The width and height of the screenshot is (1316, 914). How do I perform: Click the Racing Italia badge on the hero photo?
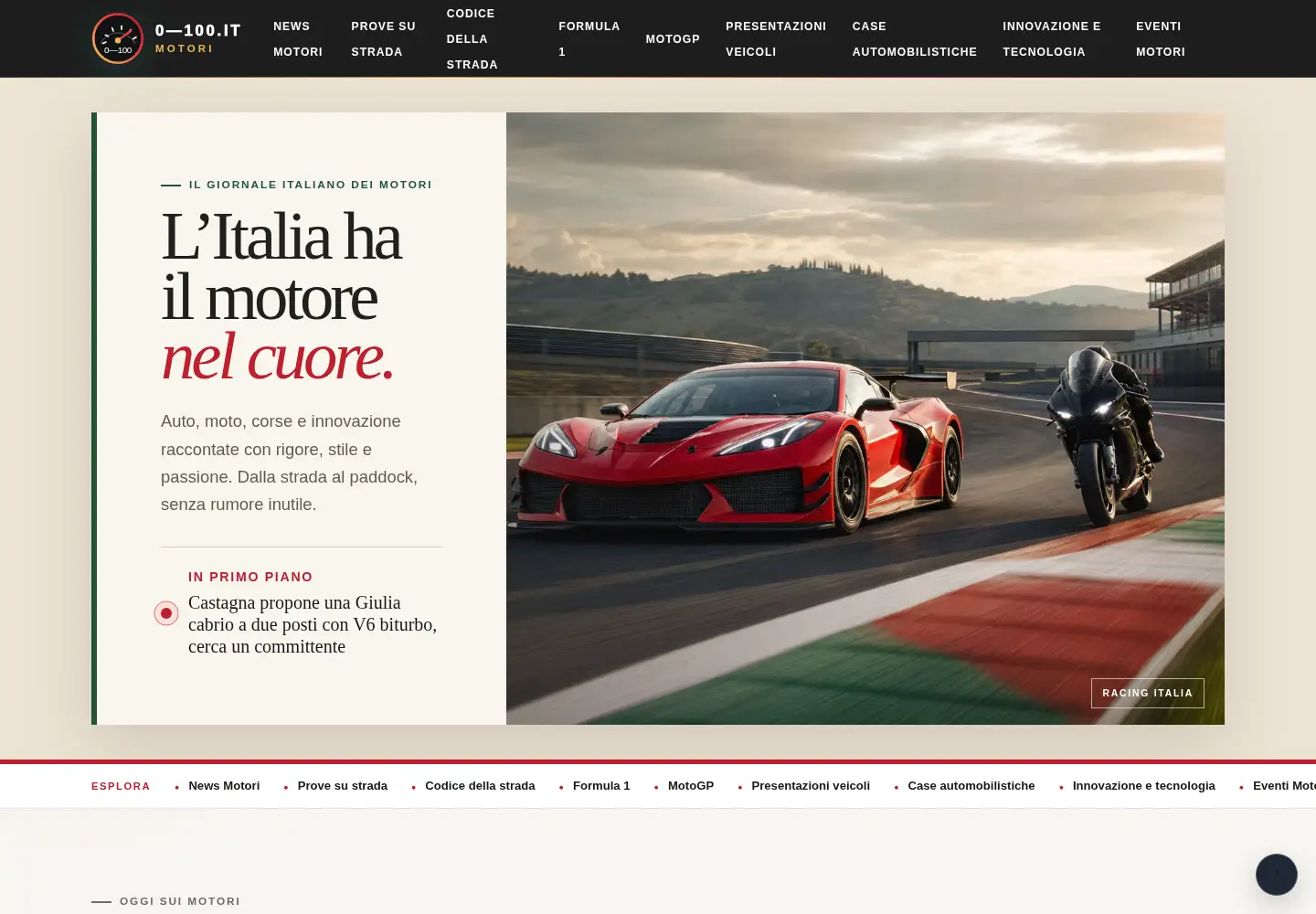(1148, 693)
